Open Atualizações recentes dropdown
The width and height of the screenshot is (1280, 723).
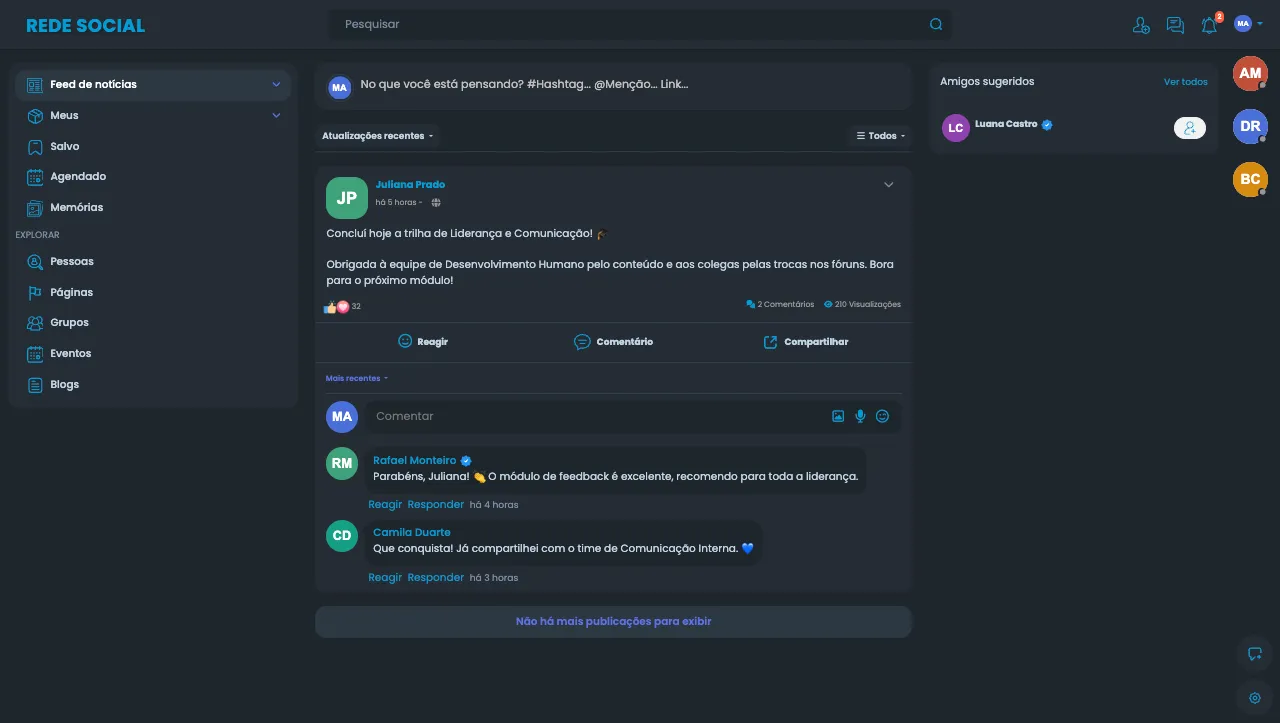point(378,135)
